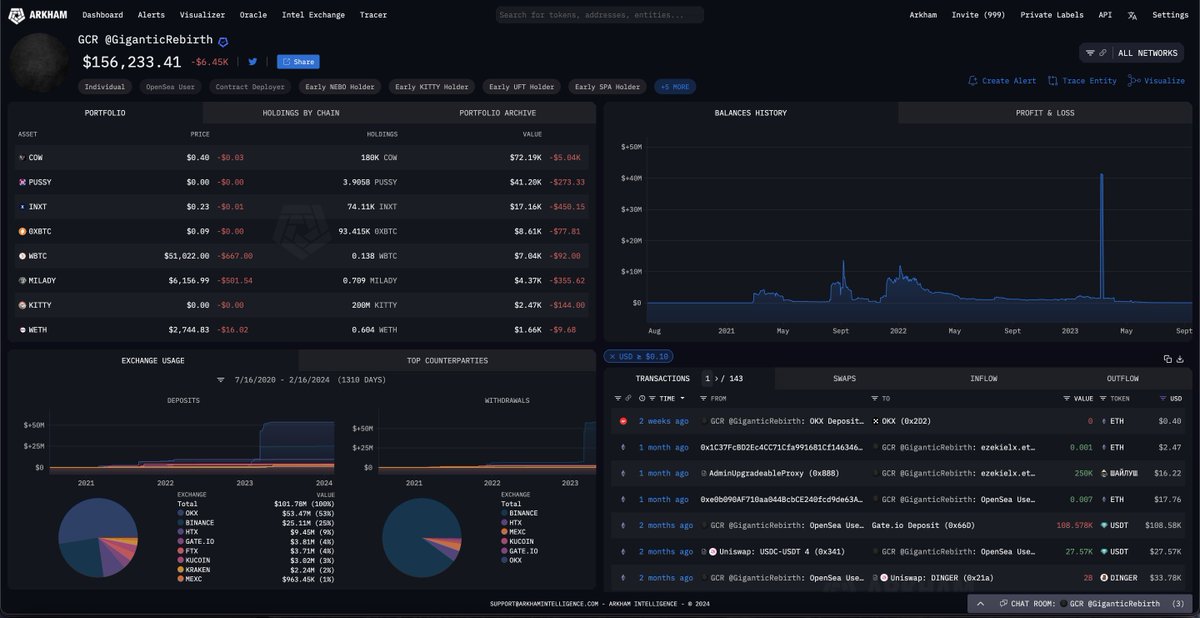Remove the USD ≥ $0.10 filter chip
This screenshot has height=618, width=1200.
pyautogui.click(x=612, y=356)
